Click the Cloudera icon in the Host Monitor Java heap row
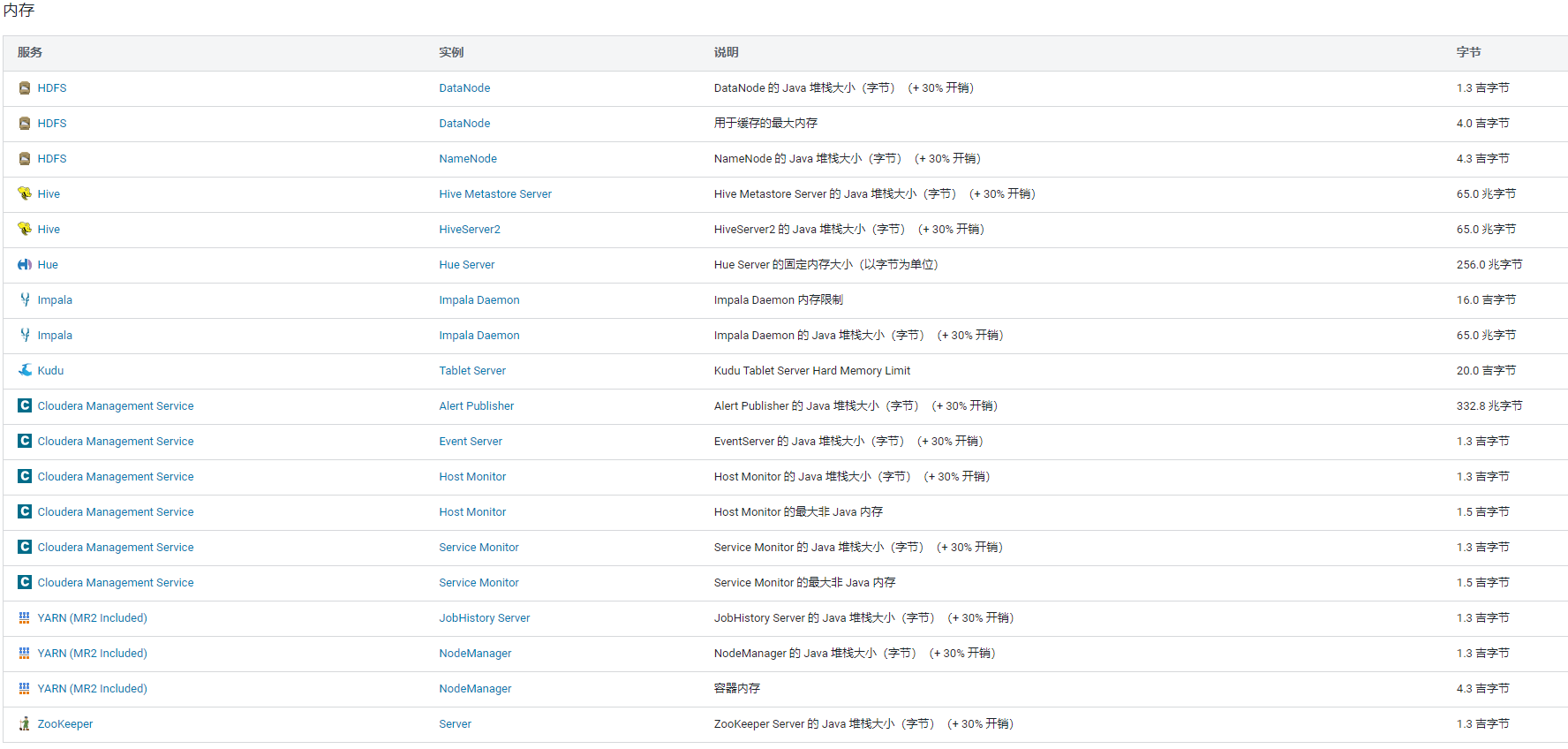 point(25,476)
